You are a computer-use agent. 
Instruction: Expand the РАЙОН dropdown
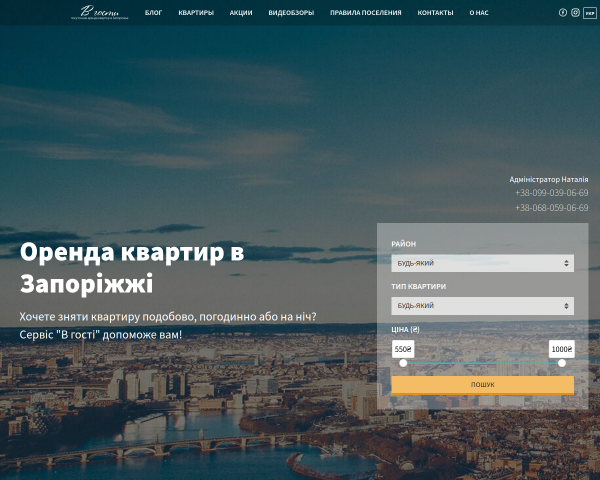tap(483, 263)
